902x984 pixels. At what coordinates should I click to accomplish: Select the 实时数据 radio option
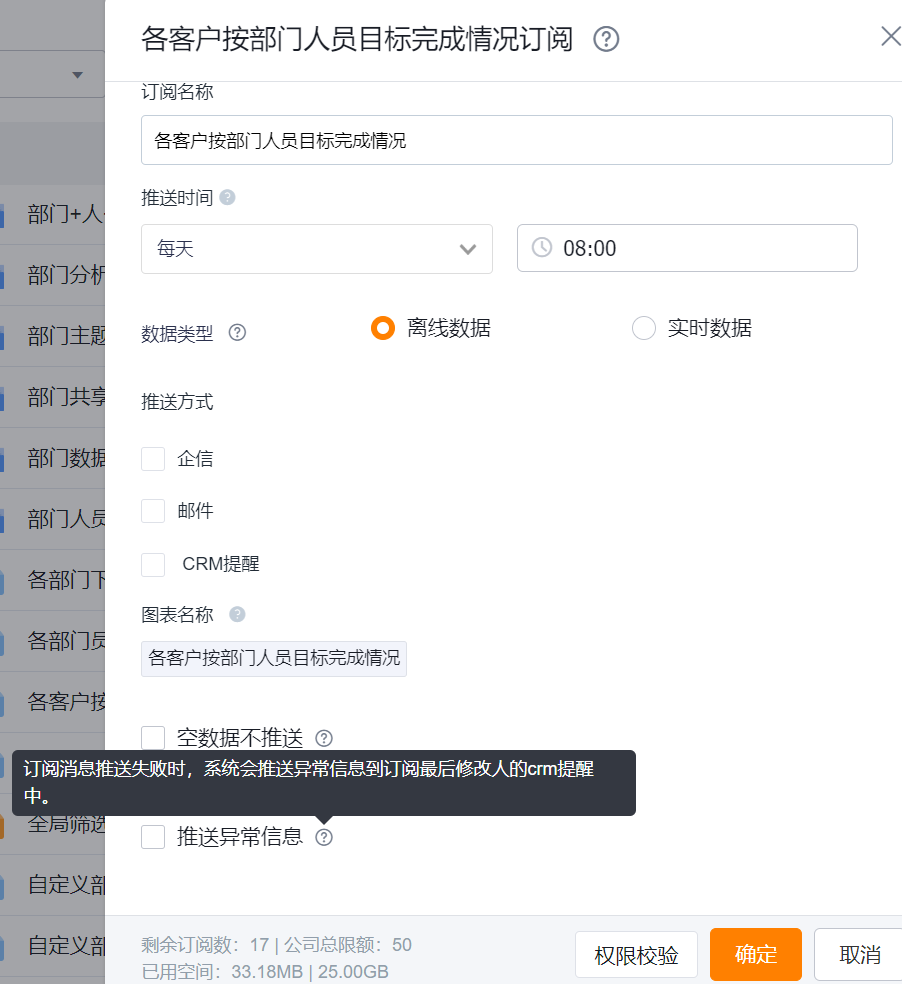click(x=644, y=327)
